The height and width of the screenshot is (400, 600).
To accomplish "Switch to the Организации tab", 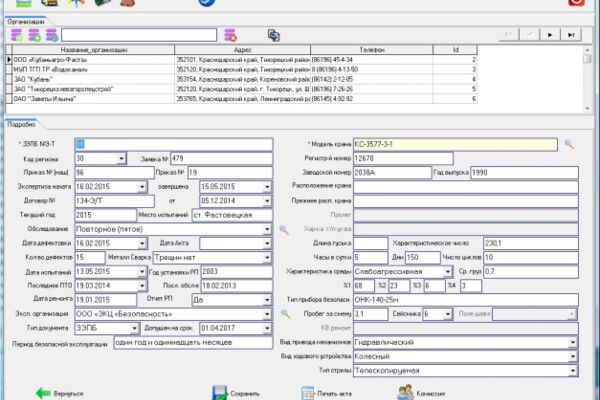I will 26,22.
